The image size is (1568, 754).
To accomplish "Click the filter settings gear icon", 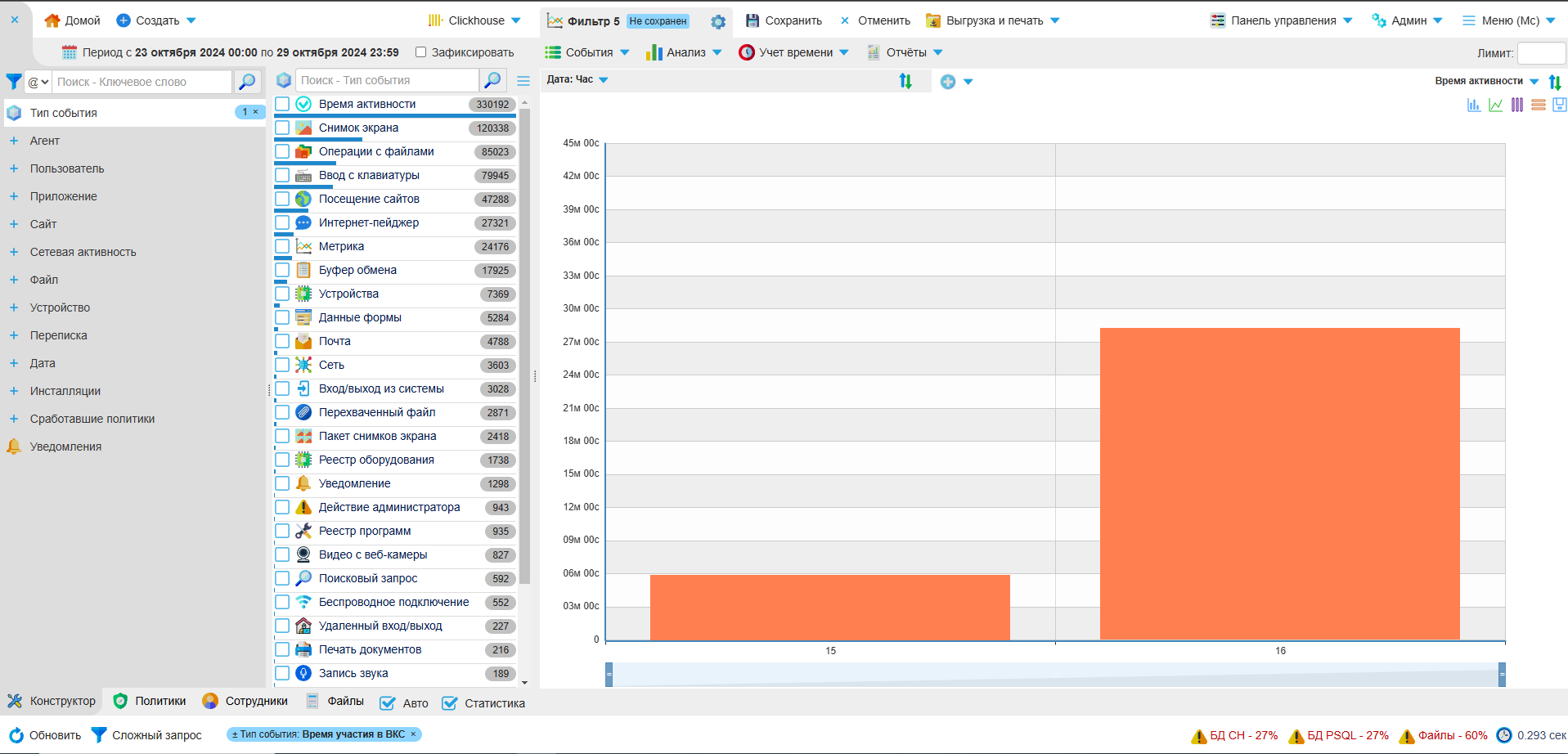I will coord(717,21).
